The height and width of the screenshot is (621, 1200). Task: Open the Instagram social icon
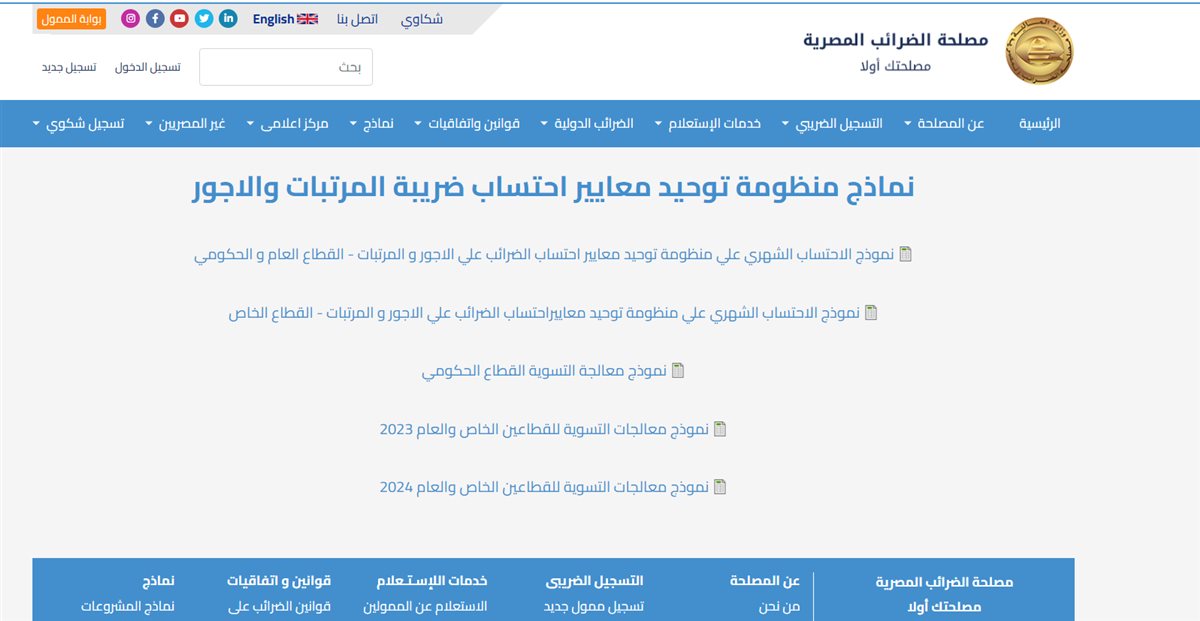tap(130, 18)
